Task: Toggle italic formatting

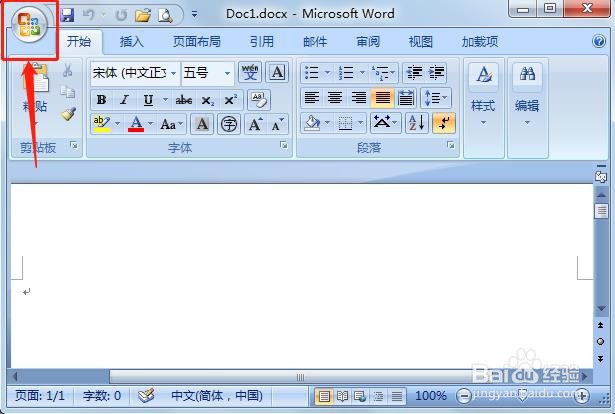Action: [124, 100]
